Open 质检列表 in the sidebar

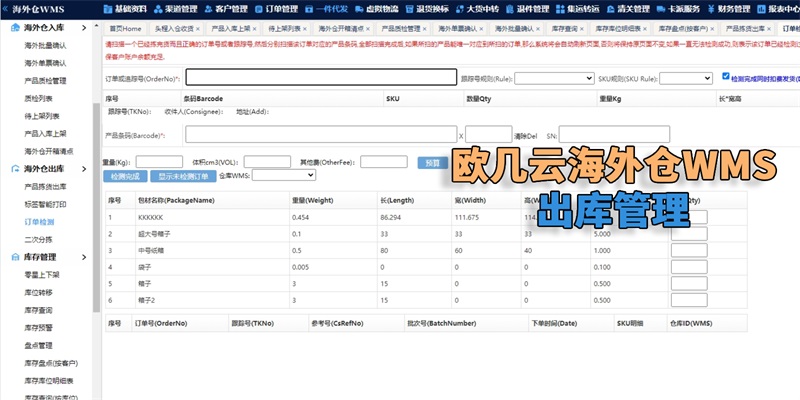[38, 98]
